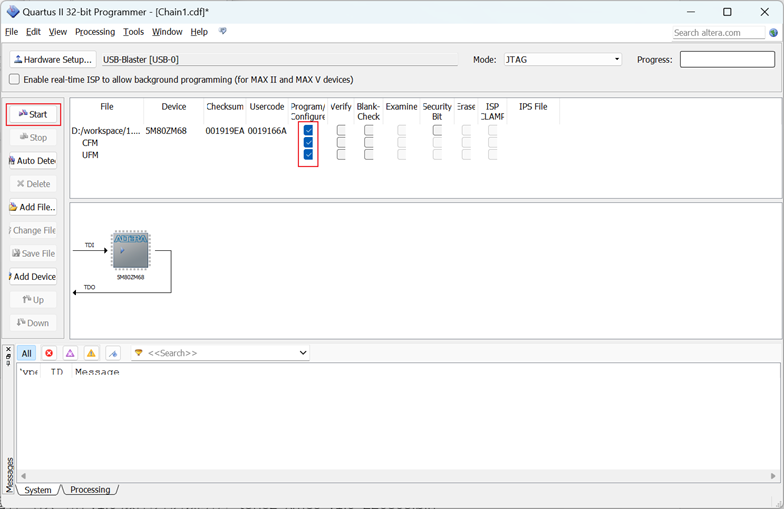This screenshot has width=784, height=509.
Task: Run Auto Detect for devices
Action: coord(32,160)
